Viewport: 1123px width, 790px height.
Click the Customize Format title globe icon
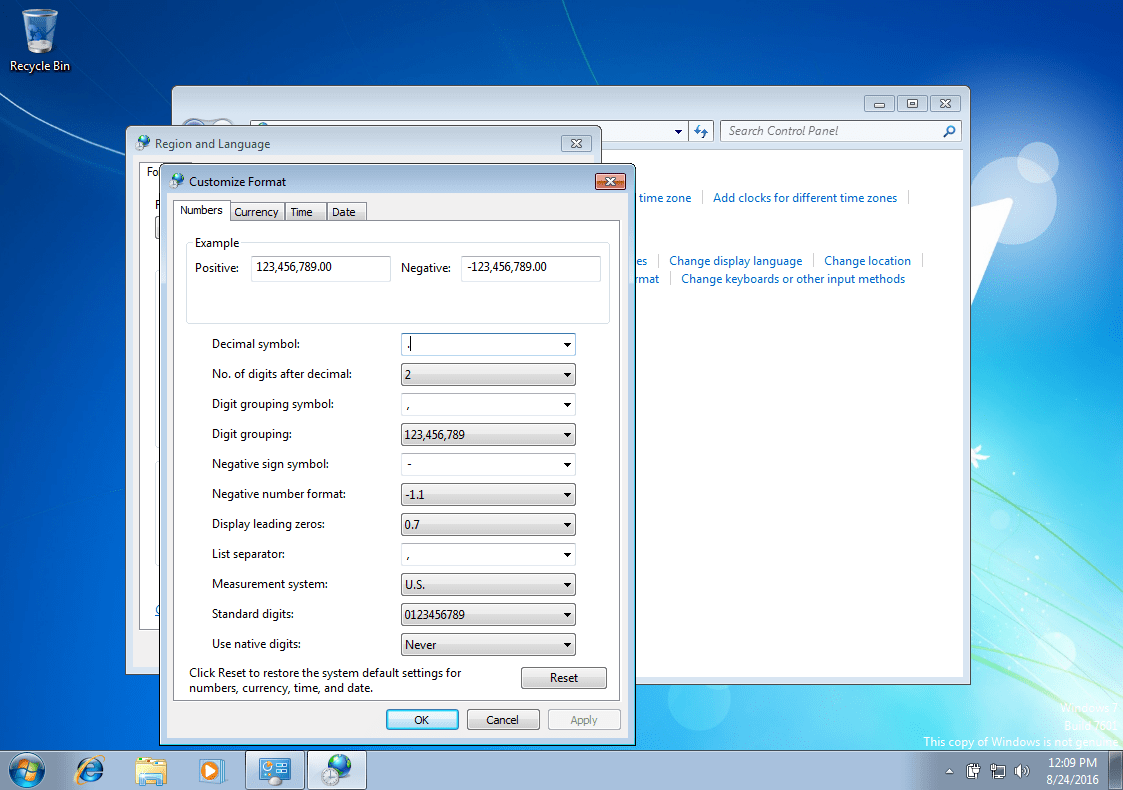pos(177,181)
